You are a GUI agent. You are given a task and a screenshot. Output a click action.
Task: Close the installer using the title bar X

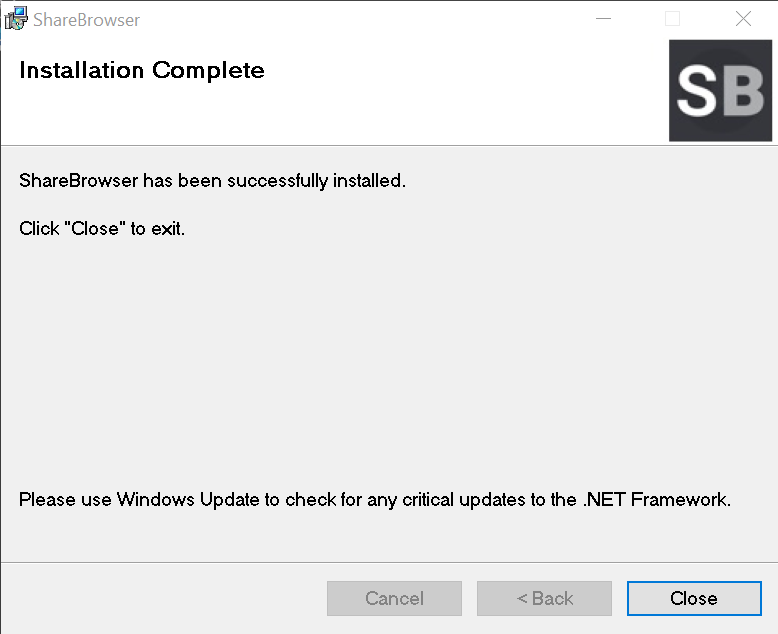point(743,19)
